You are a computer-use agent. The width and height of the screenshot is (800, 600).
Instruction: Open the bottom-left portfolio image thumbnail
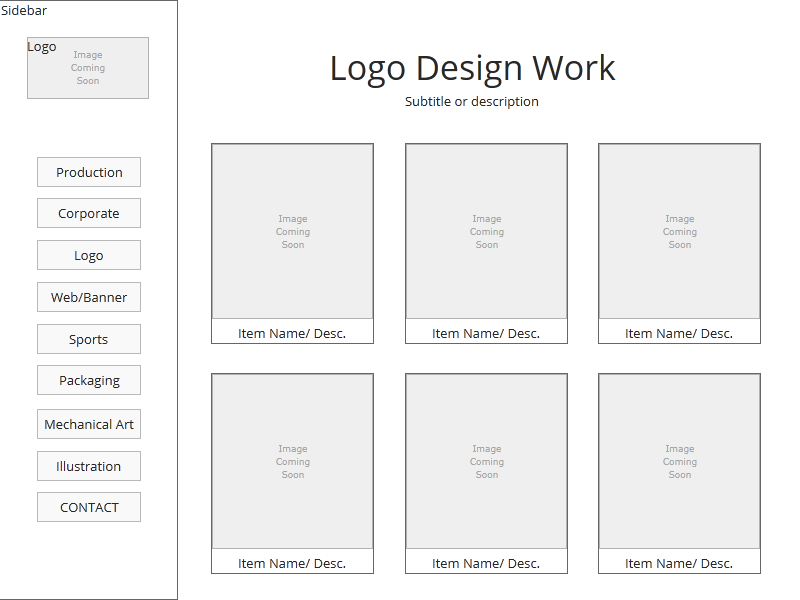pos(292,461)
